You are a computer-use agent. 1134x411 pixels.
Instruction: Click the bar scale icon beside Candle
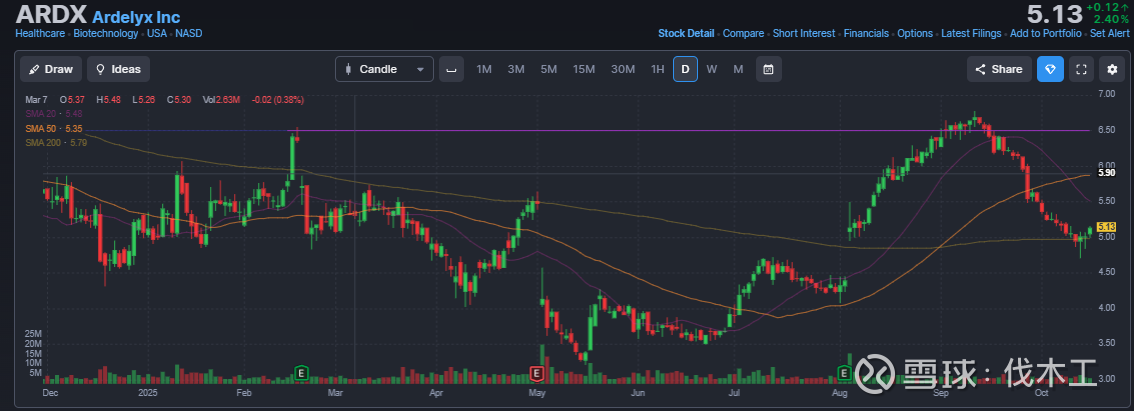(x=452, y=69)
